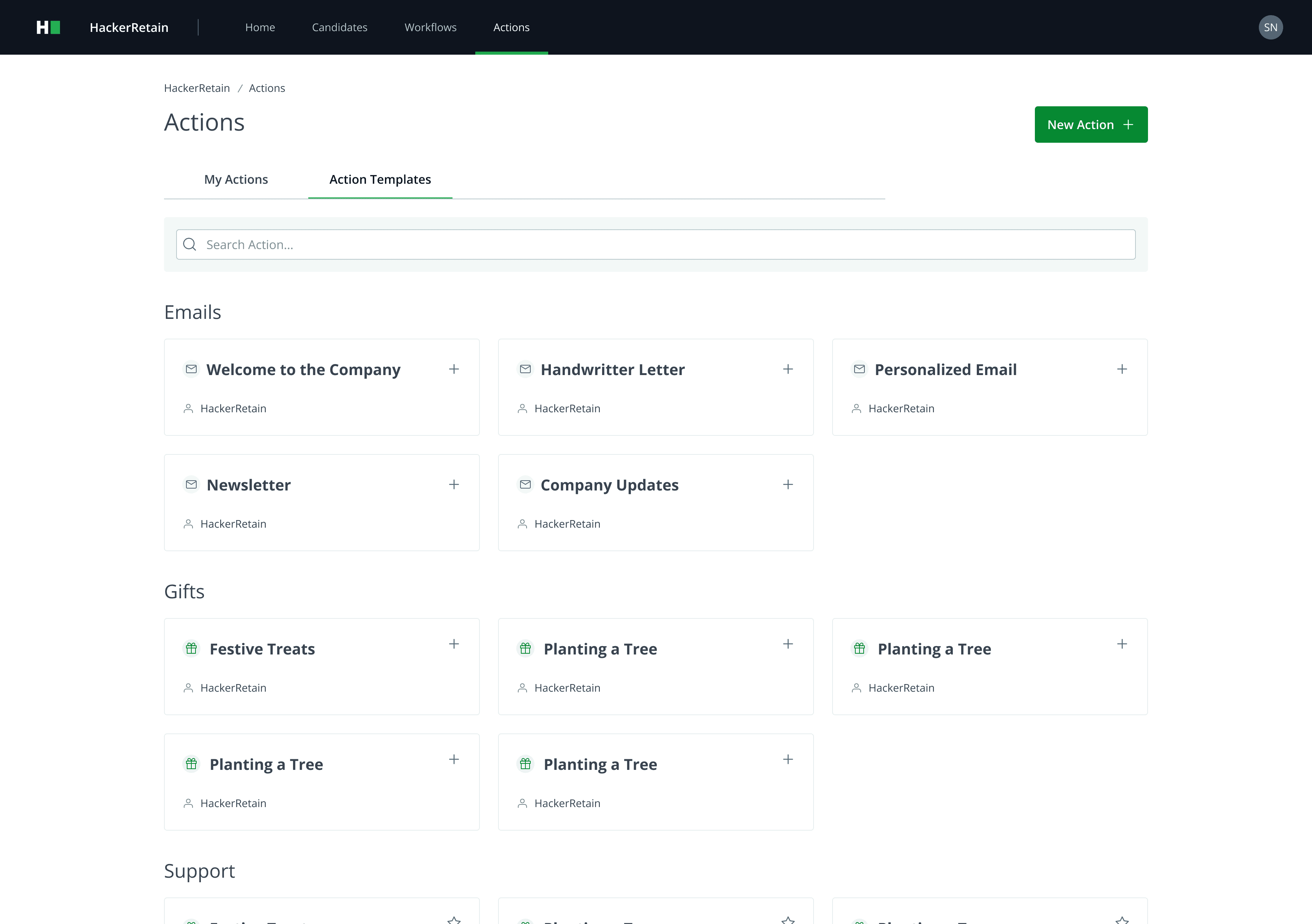Add the Handwritter Letter template via plus icon

[788, 369]
